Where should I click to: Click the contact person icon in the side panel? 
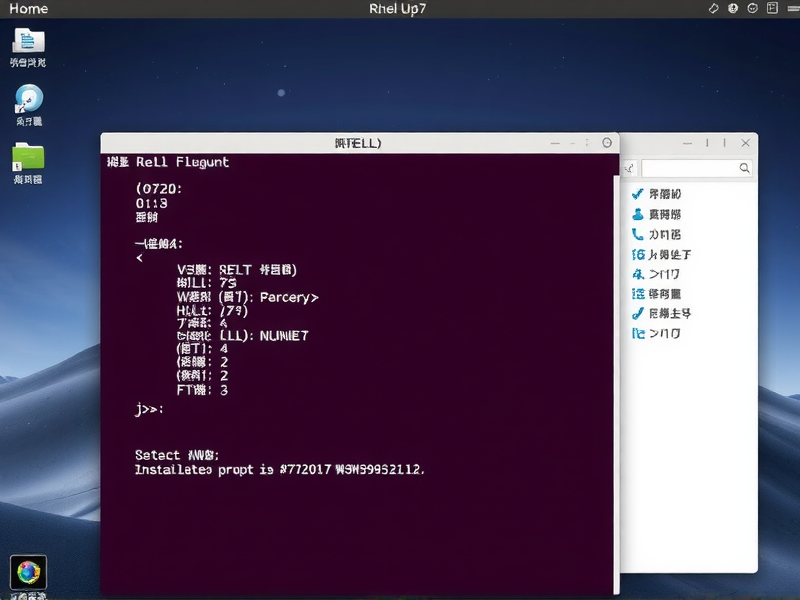coord(637,214)
